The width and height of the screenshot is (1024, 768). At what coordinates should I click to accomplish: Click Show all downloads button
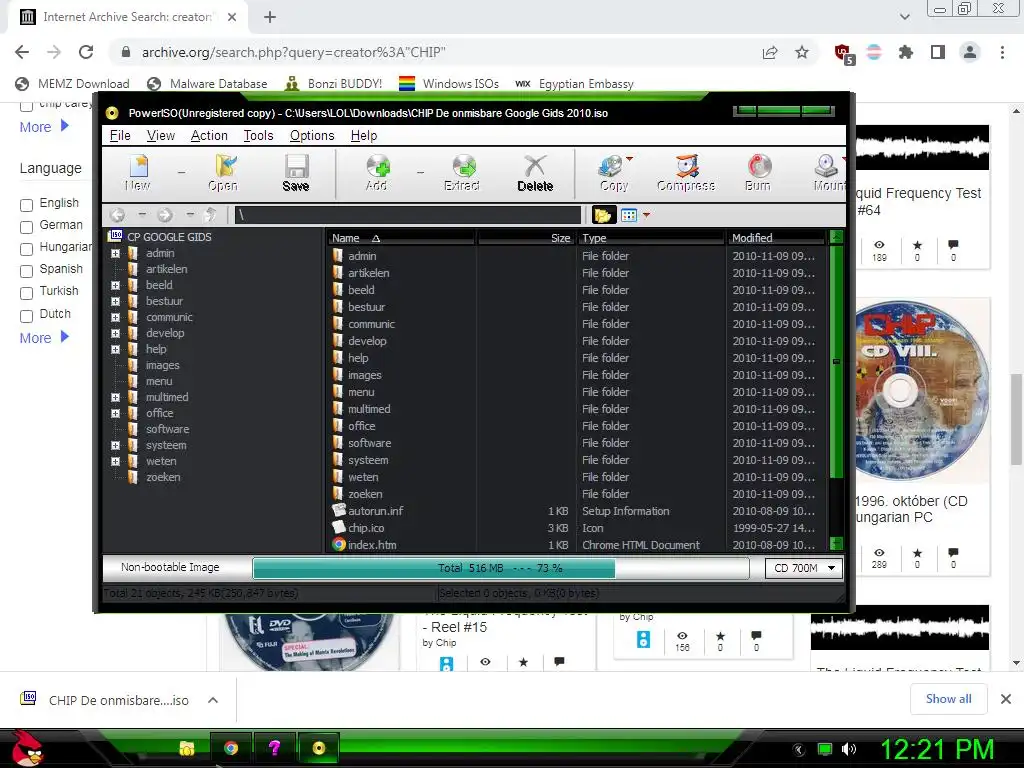click(x=948, y=699)
